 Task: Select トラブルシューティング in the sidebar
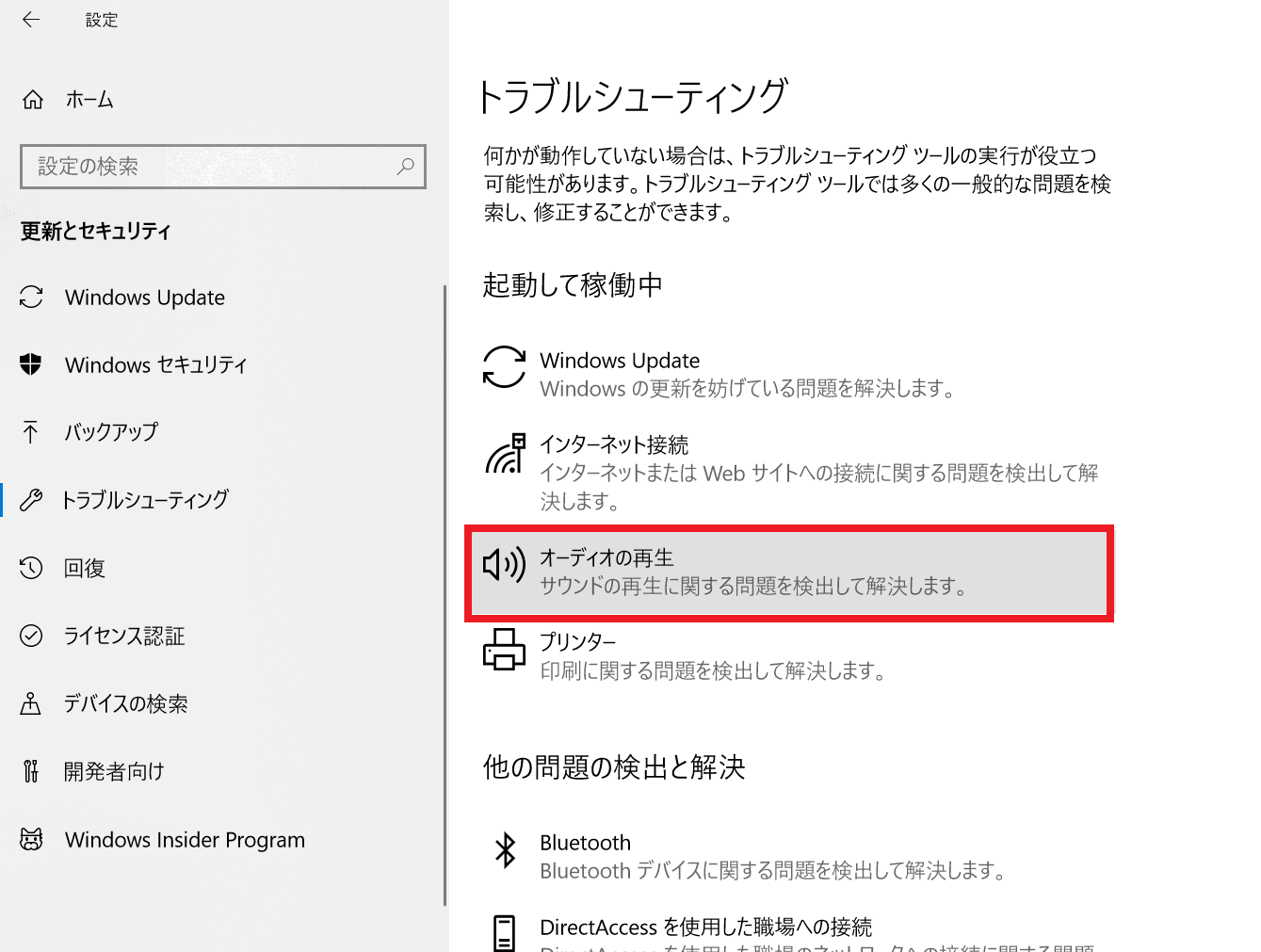[145, 500]
